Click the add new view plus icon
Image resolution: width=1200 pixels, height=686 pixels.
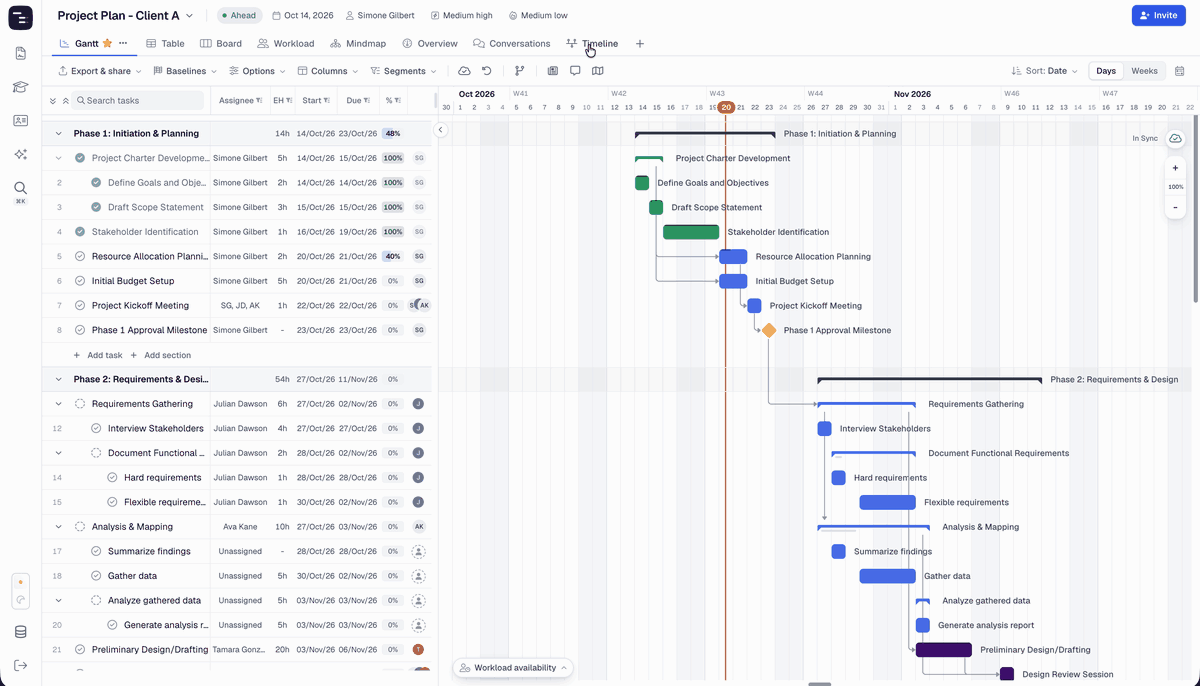(x=640, y=44)
